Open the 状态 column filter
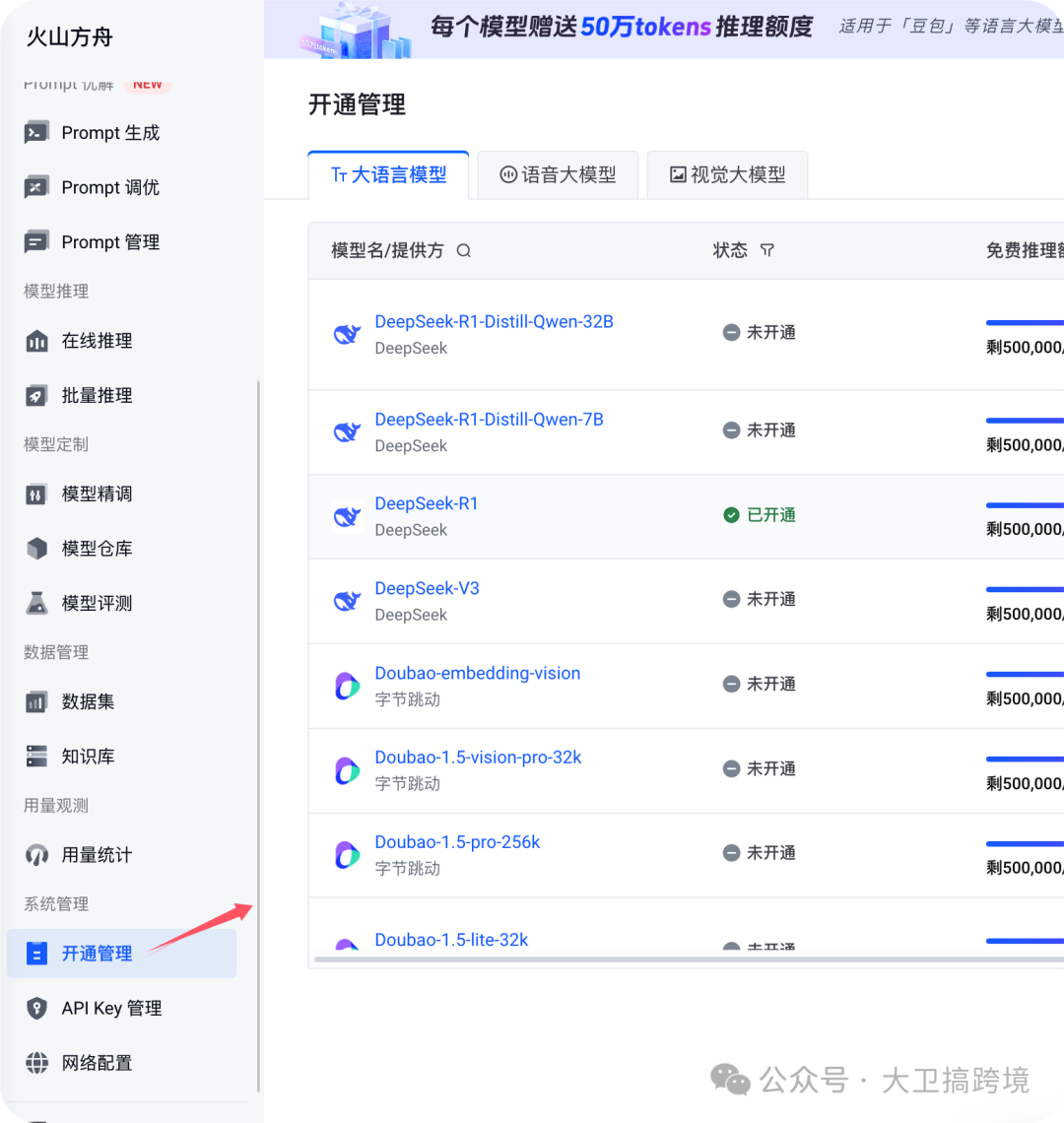Viewport: 1064px width, 1123px height. (x=766, y=250)
